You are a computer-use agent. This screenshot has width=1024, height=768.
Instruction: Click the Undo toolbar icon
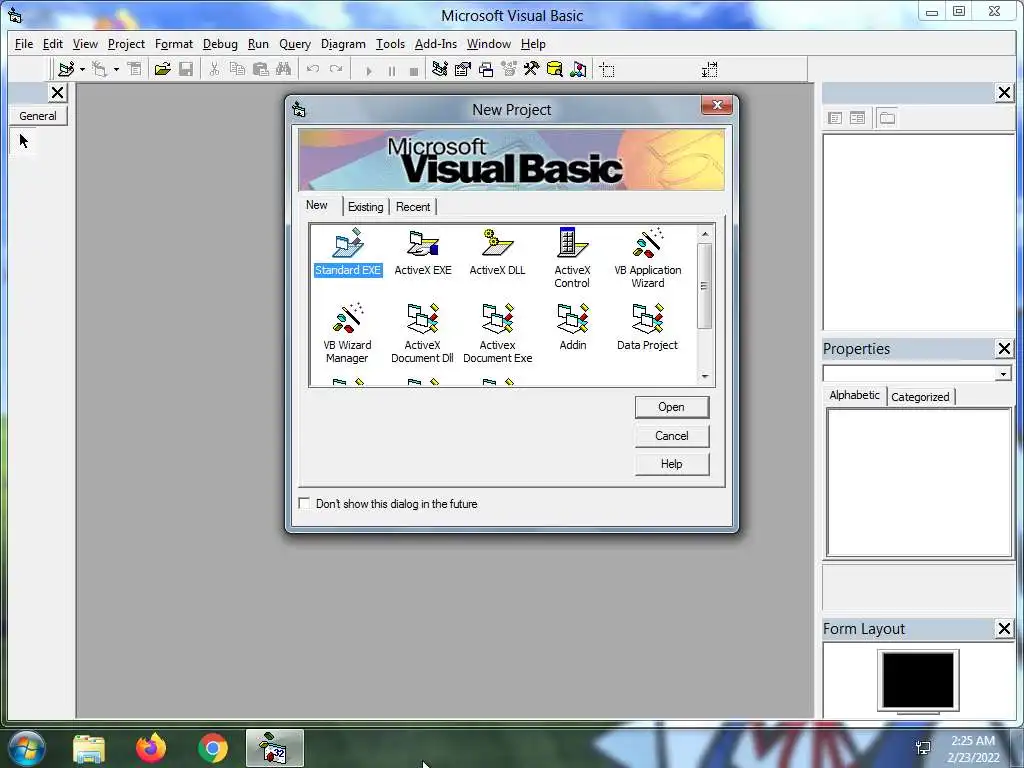[313, 69]
